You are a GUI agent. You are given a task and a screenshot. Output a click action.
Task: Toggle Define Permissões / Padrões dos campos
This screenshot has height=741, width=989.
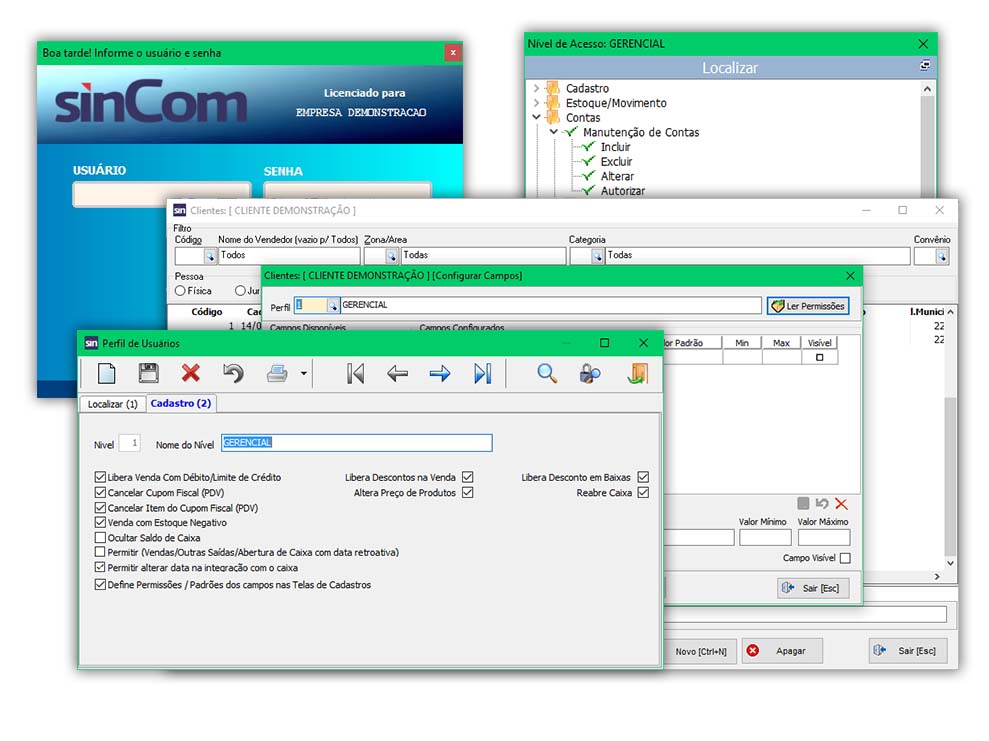pos(100,585)
